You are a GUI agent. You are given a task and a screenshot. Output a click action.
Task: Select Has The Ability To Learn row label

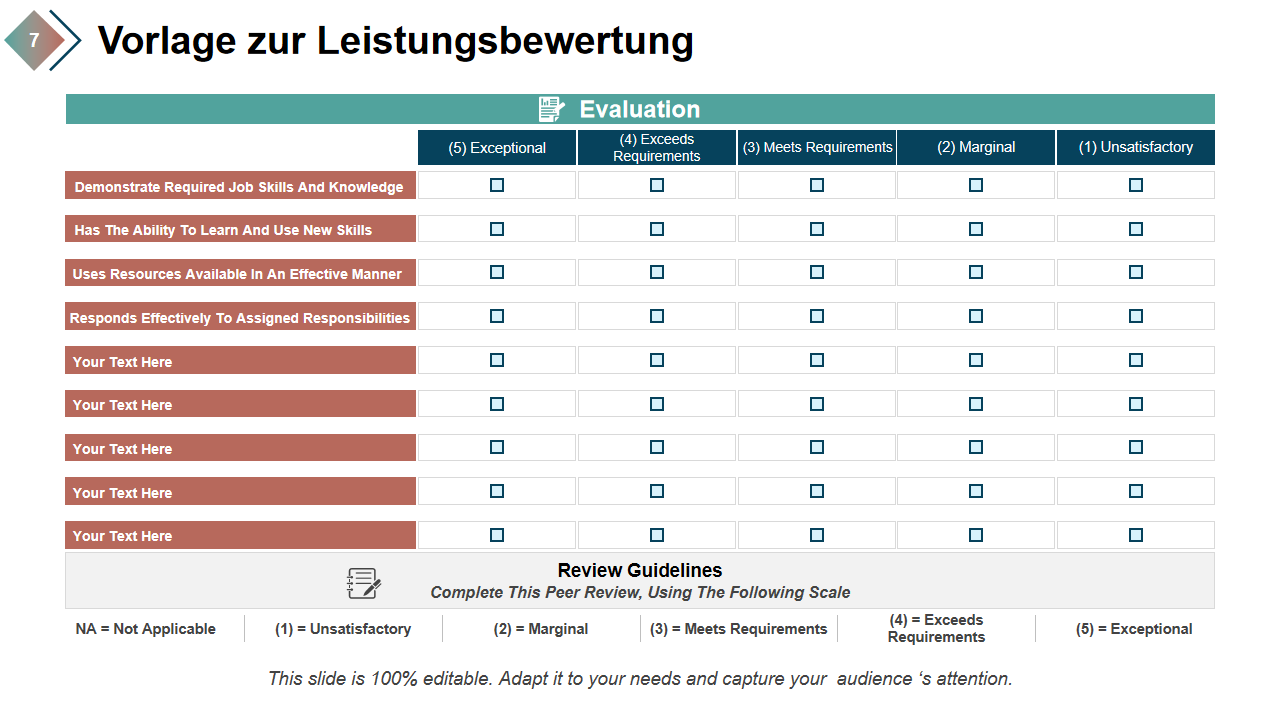240,229
